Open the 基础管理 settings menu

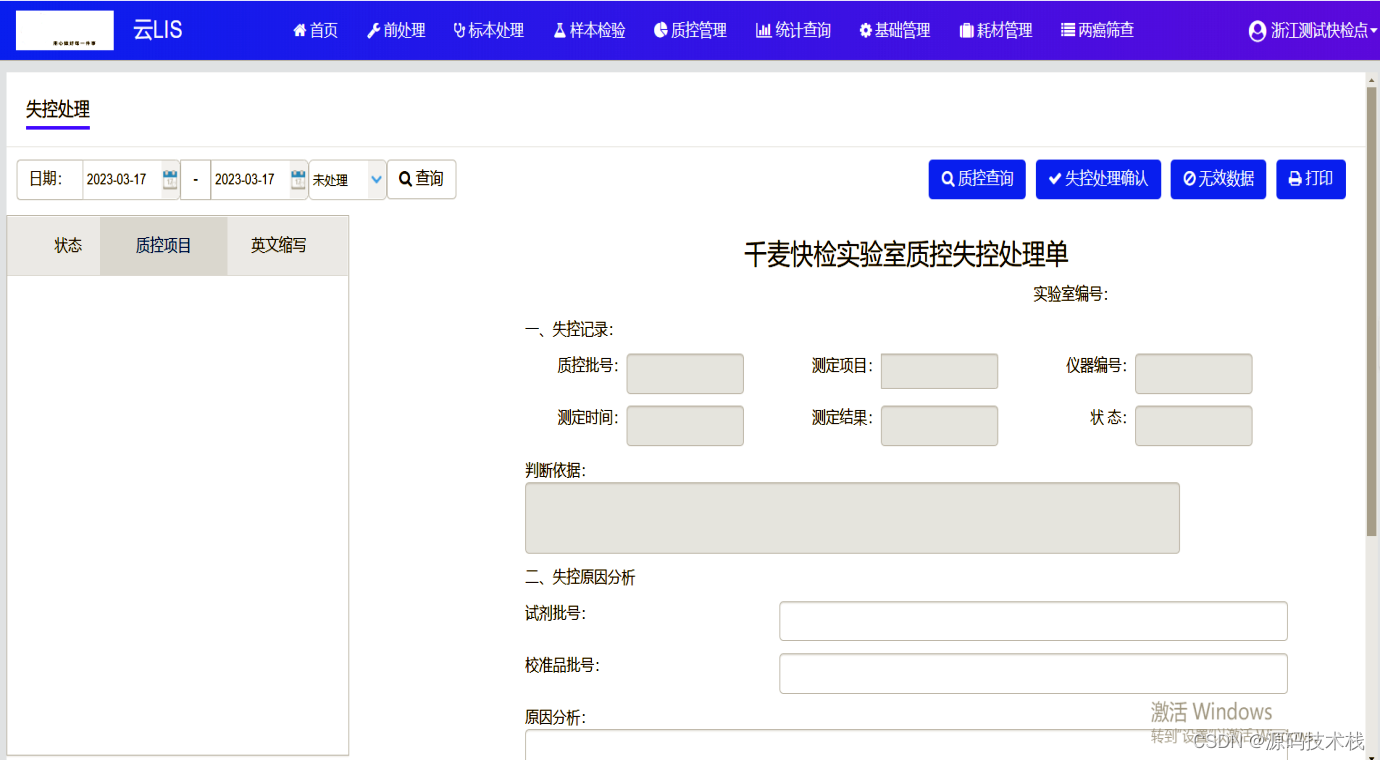pyautogui.click(x=894, y=31)
